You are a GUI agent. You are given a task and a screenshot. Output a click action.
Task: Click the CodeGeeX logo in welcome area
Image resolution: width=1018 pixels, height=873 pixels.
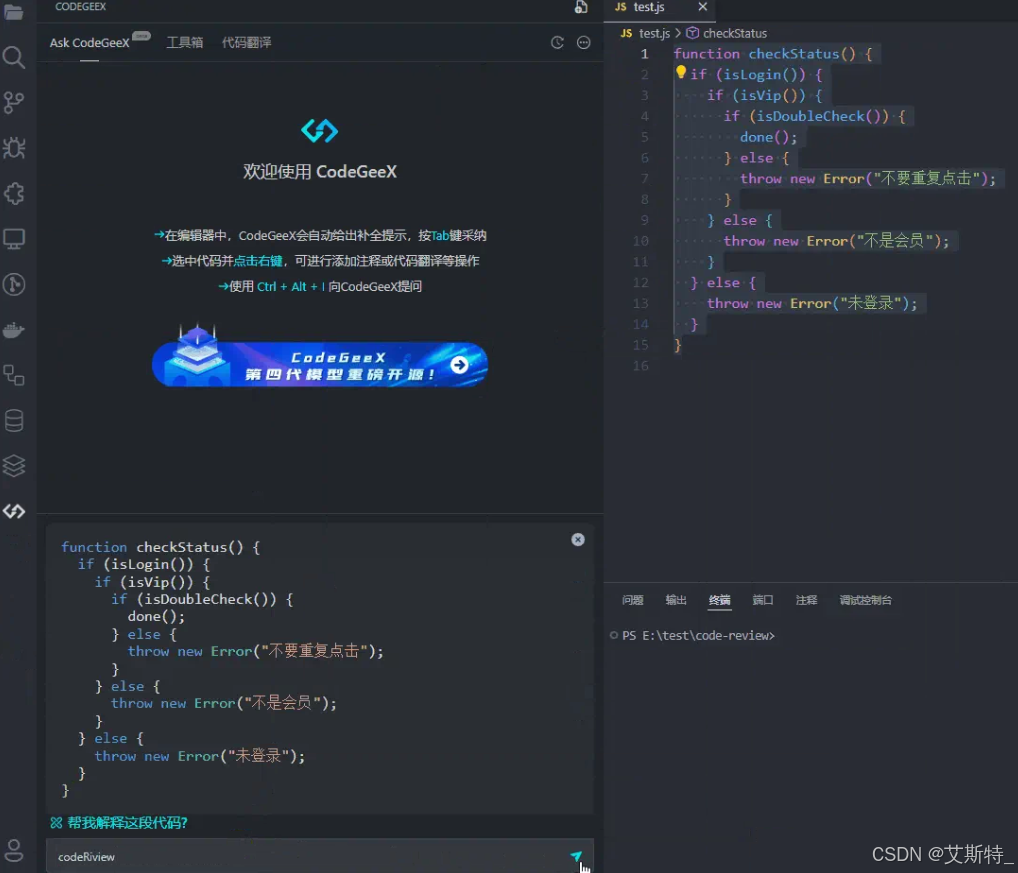pyautogui.click(x=319, y=131)
